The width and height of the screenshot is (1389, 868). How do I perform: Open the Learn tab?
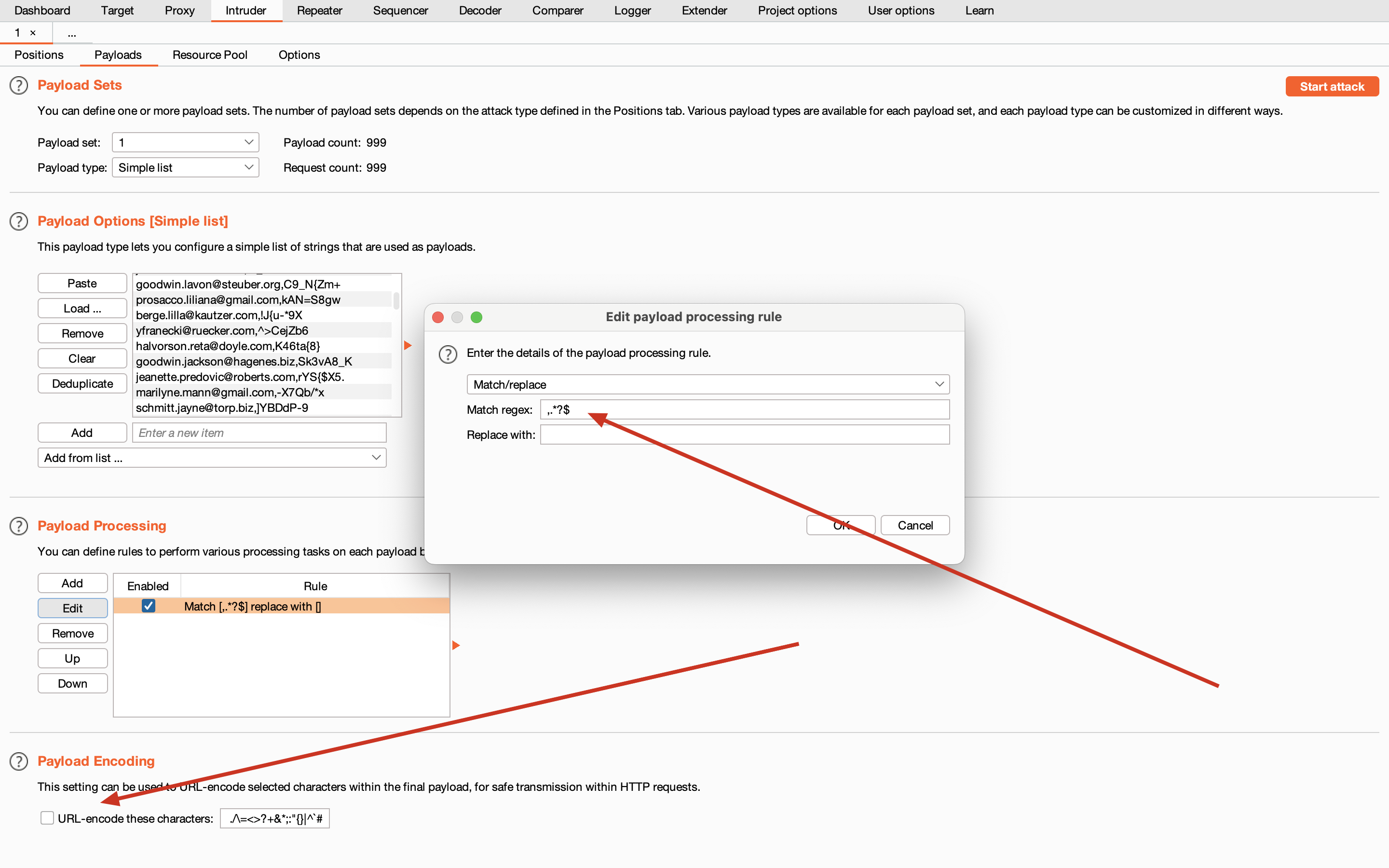[979, 10]
